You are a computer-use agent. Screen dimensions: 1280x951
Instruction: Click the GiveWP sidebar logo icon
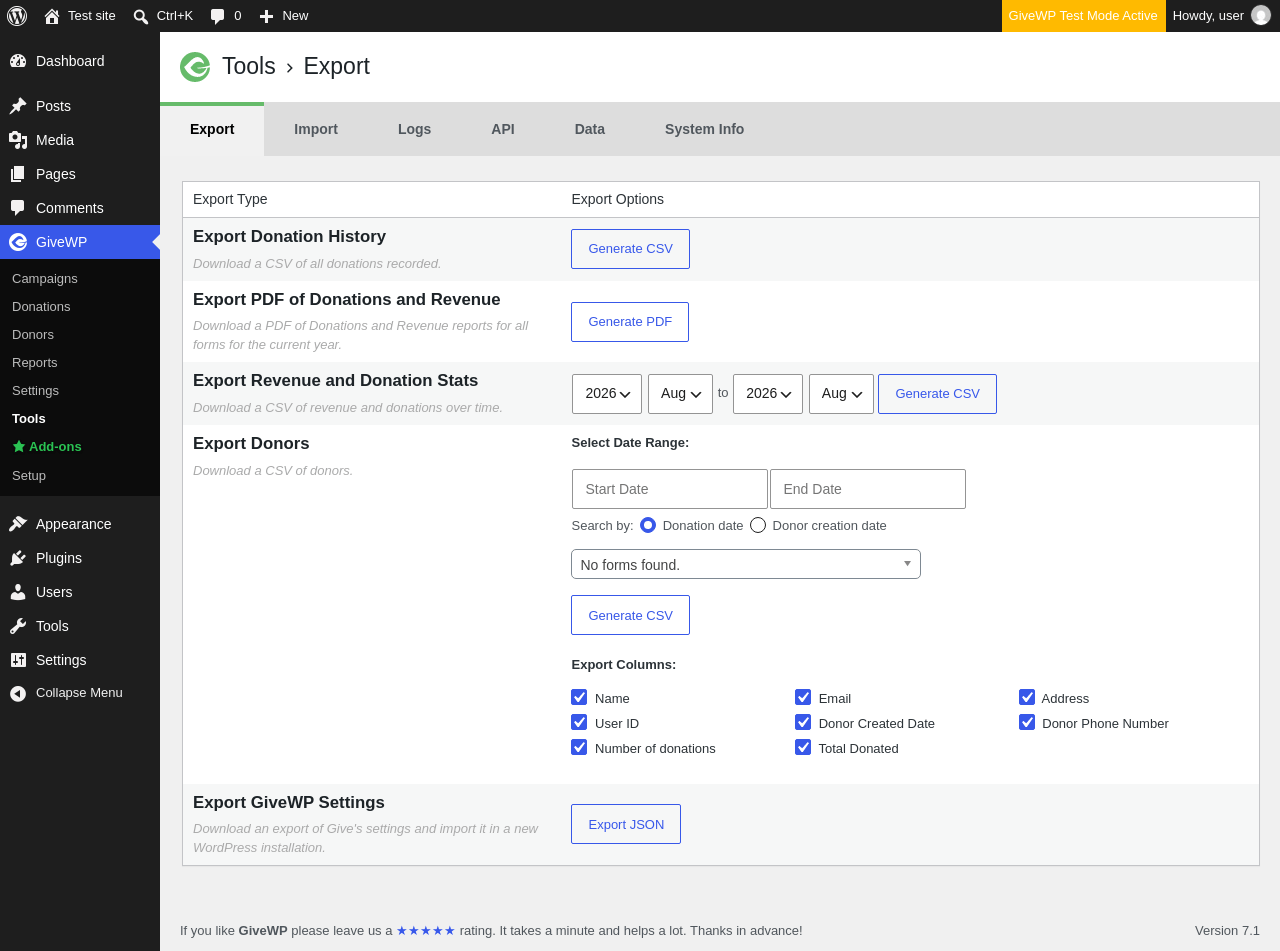[x=18, y=242]
